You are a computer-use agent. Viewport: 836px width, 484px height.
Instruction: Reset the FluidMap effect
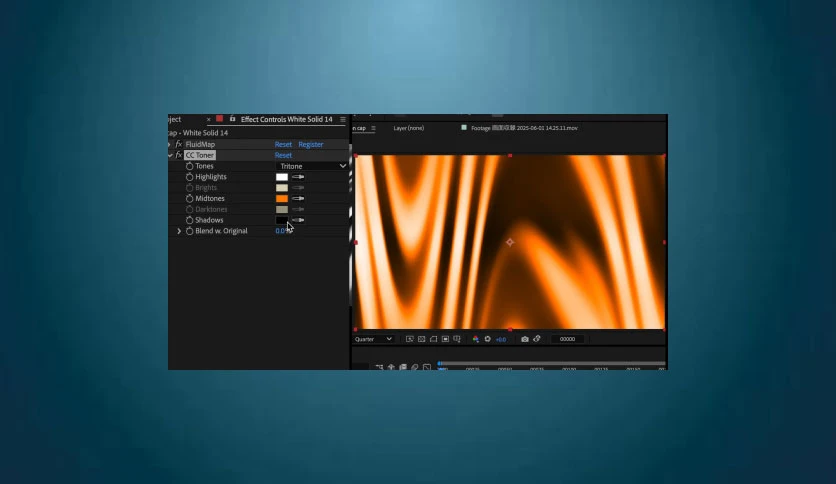coord(283,144)
